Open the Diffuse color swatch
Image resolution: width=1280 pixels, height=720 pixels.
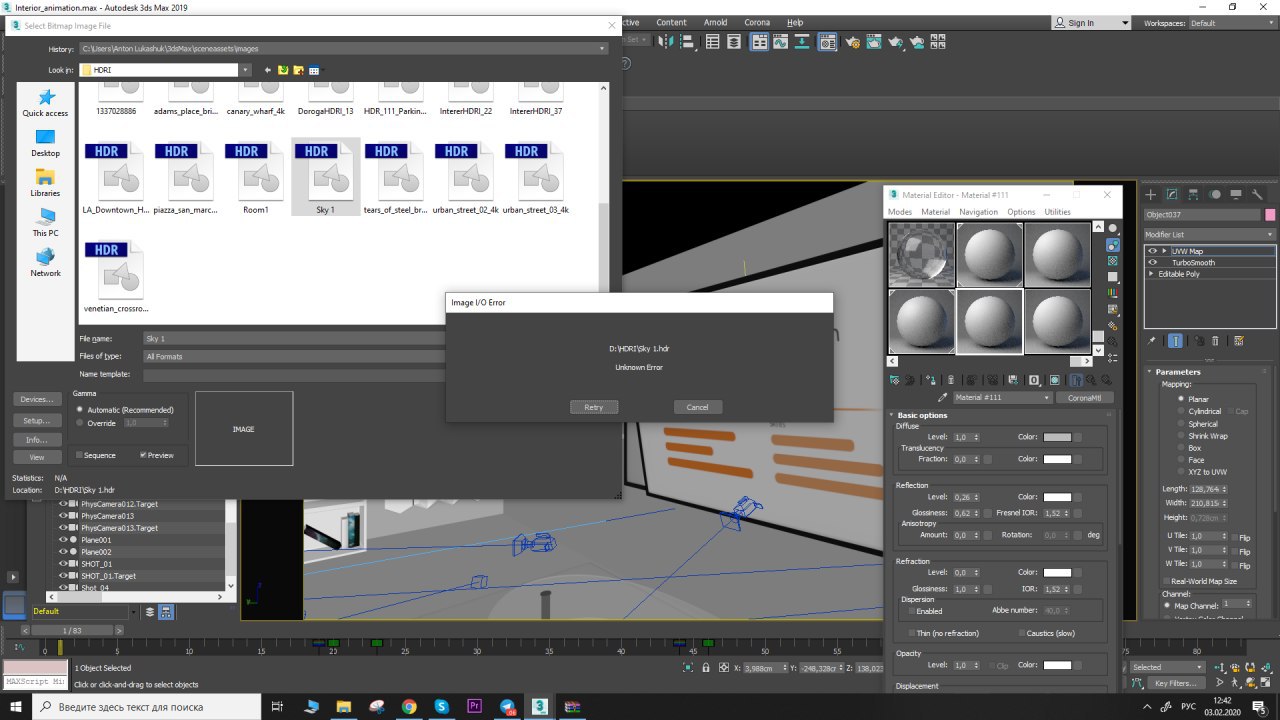(x=1057, y=437)
